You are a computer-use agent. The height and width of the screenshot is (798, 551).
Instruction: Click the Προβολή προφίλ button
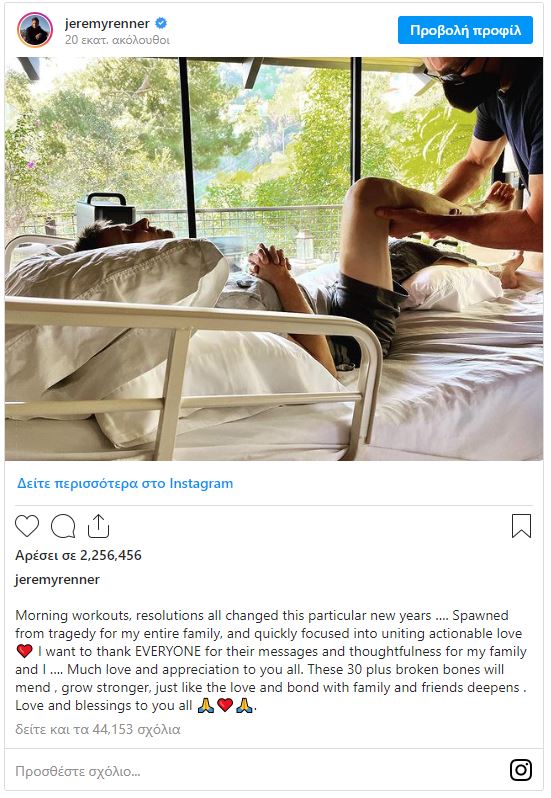(x=465, y=30)
